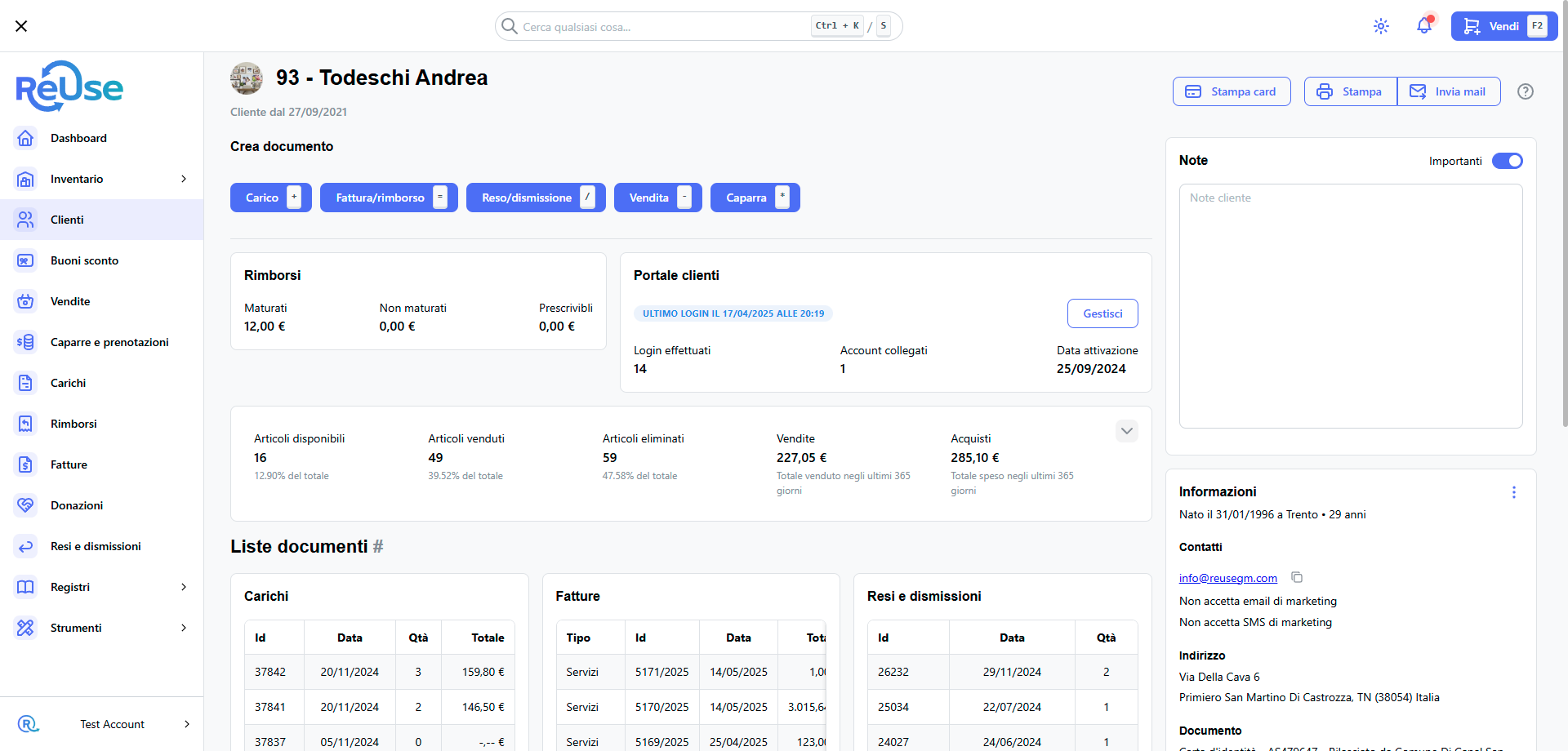This screenshot has width=1568, height=751.
Task: Collapse the article statistics panel chevron
Action: point(1126,431)
